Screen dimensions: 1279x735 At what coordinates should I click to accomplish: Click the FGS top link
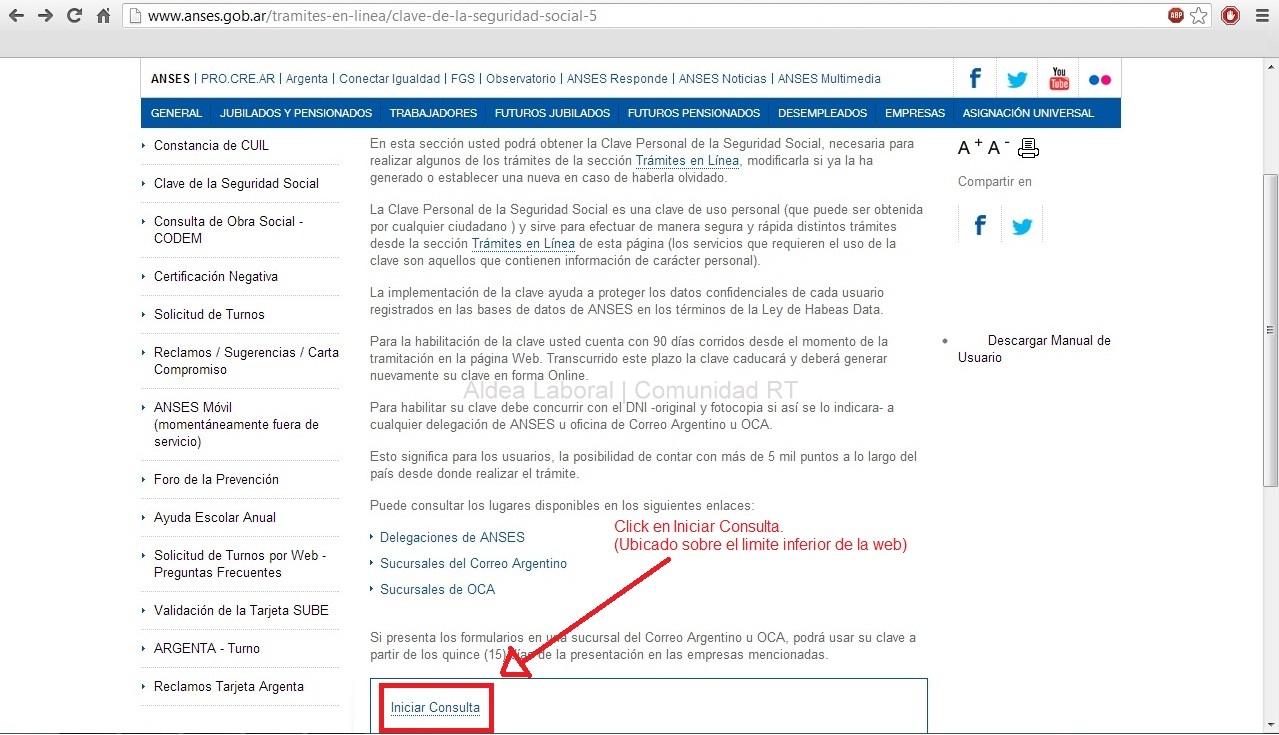(463, 79)
